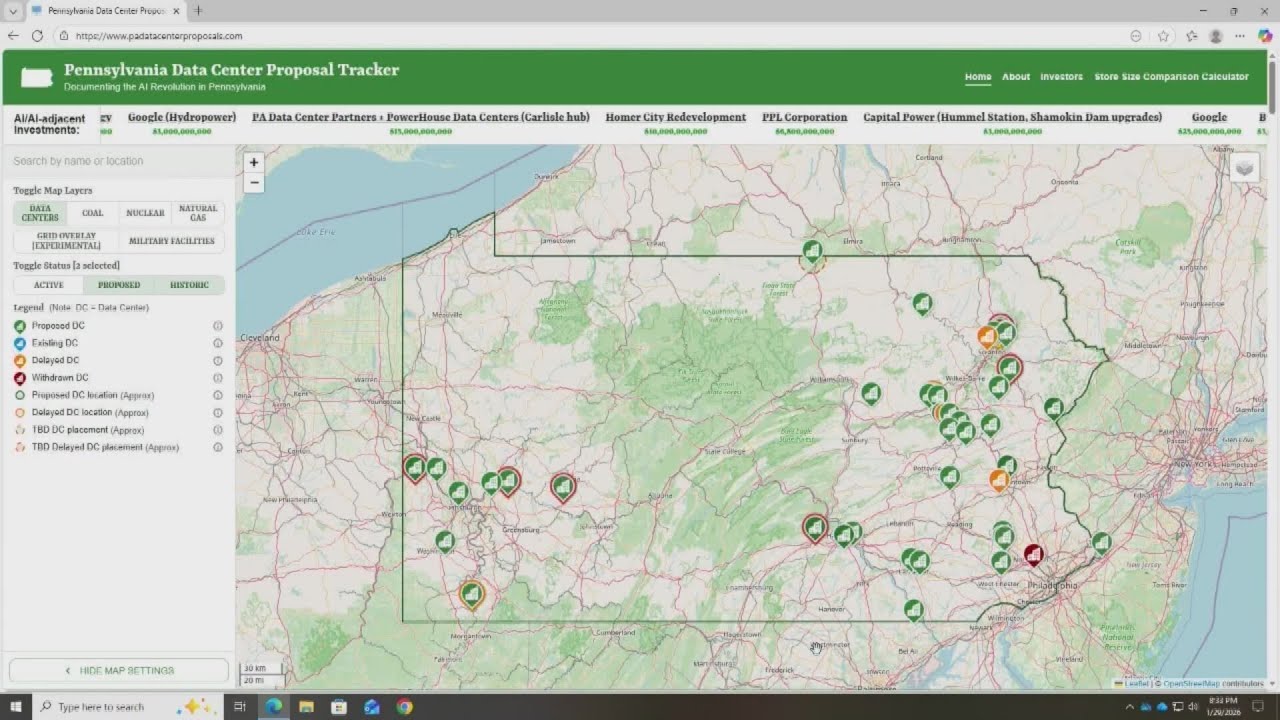Click the Windows taskbar search box
Screen dimensions: 1280x720
(127, 706)
